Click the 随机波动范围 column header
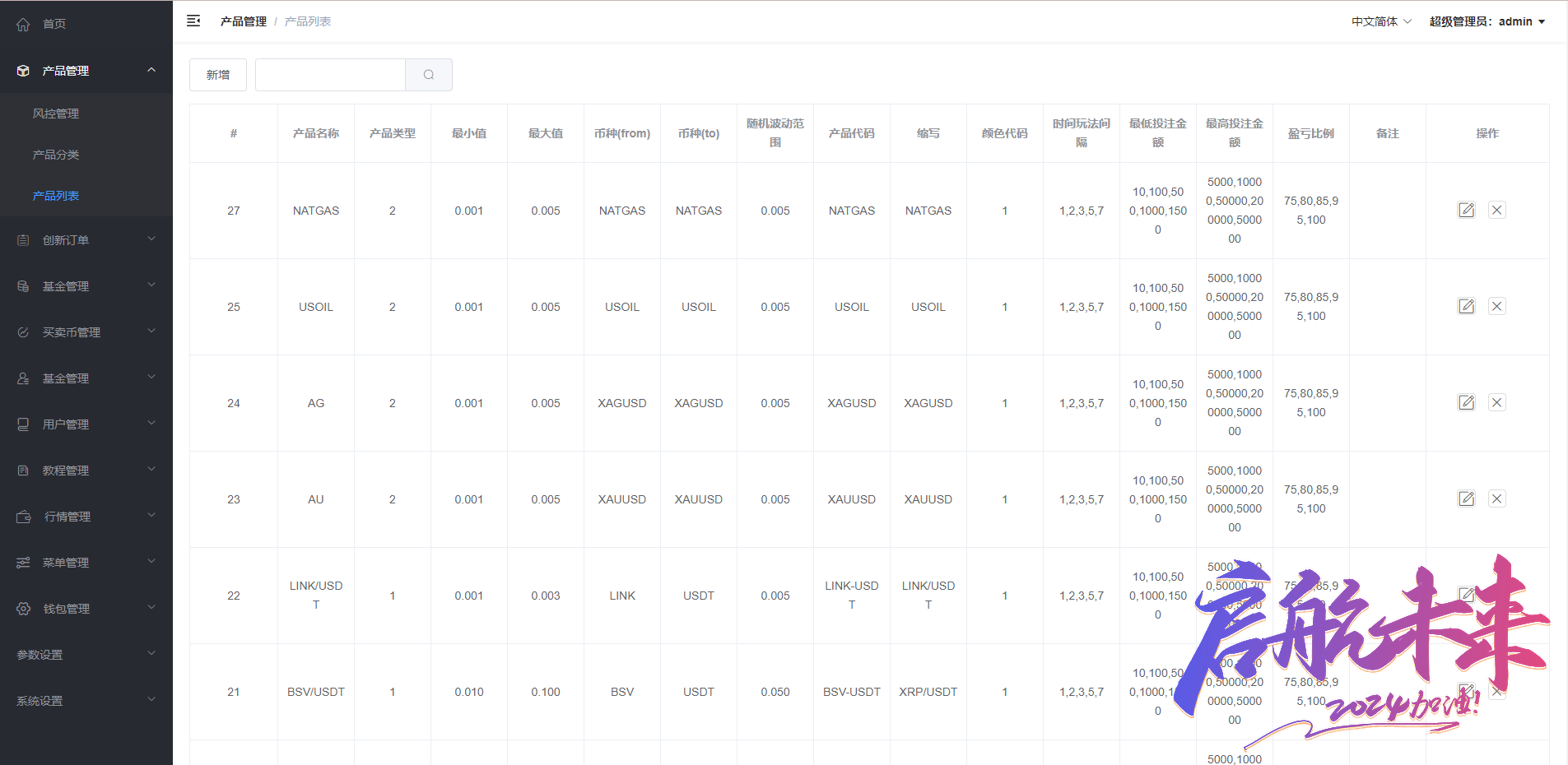This screenshot has height=765, width=1568. pyautogui.click(x=775, y=133)
